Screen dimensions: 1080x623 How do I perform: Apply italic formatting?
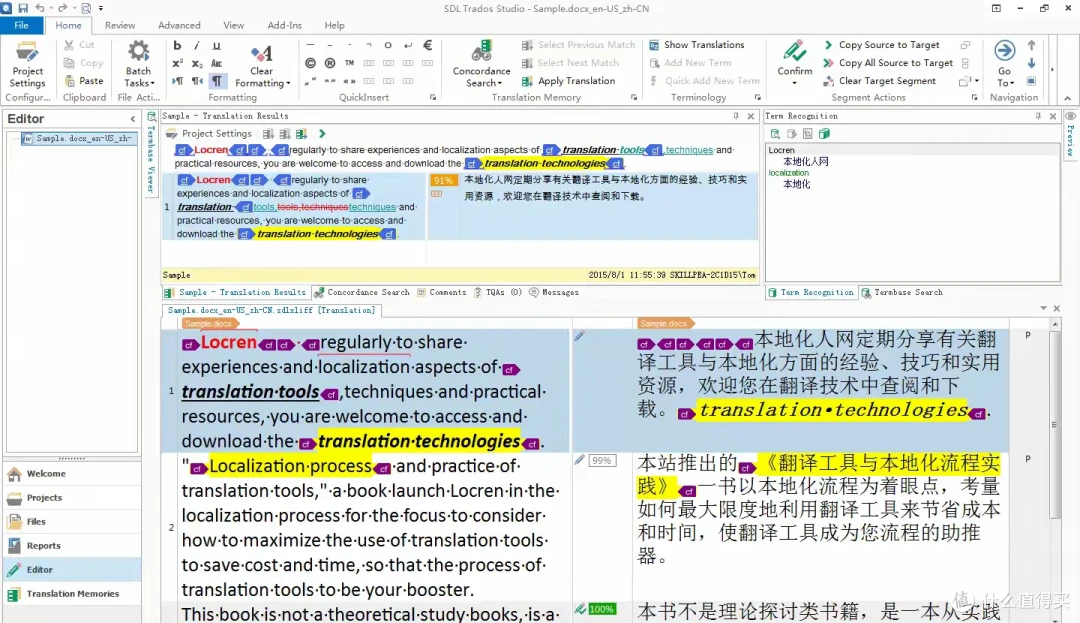click(196, 45)
